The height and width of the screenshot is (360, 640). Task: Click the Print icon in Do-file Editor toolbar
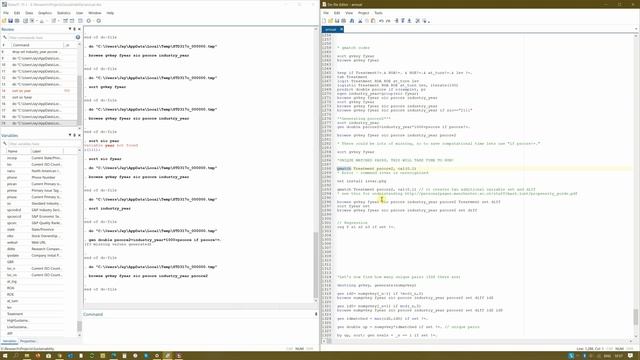pos(343,21)
